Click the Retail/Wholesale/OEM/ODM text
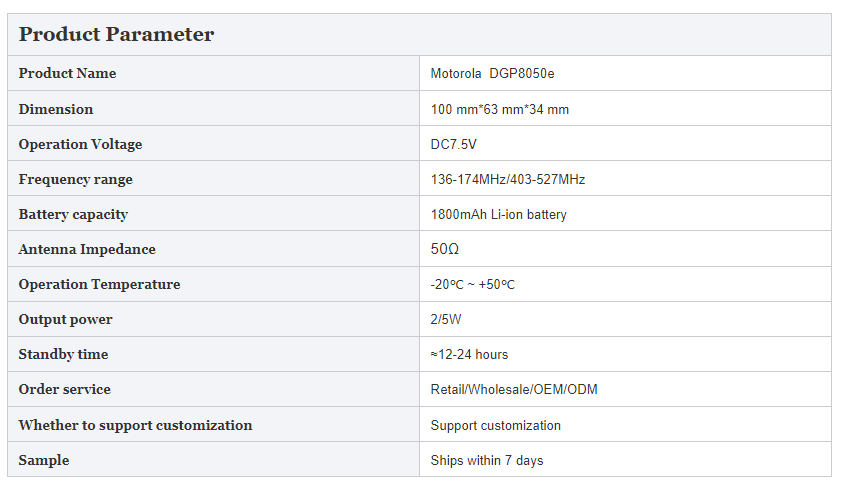 (x=513, y=389)
